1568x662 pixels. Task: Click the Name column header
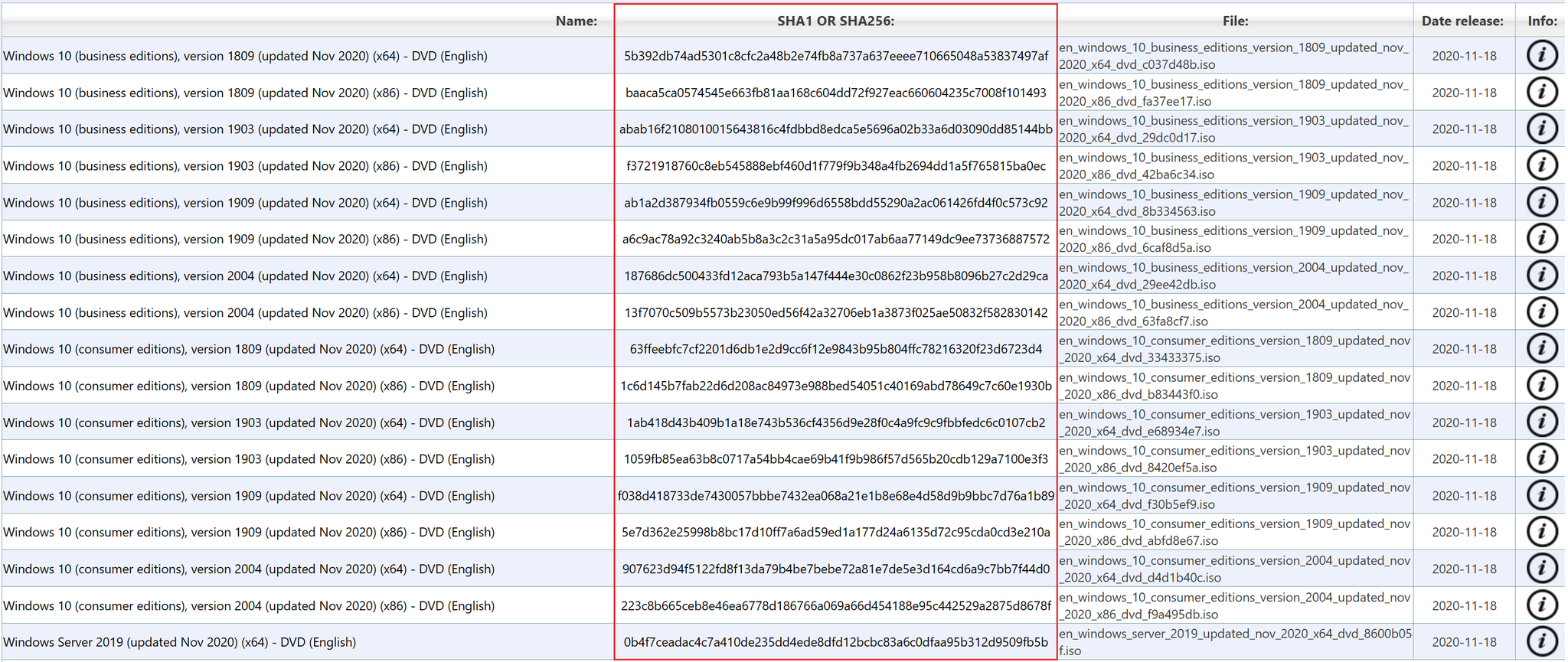click(x=577, y=21)
